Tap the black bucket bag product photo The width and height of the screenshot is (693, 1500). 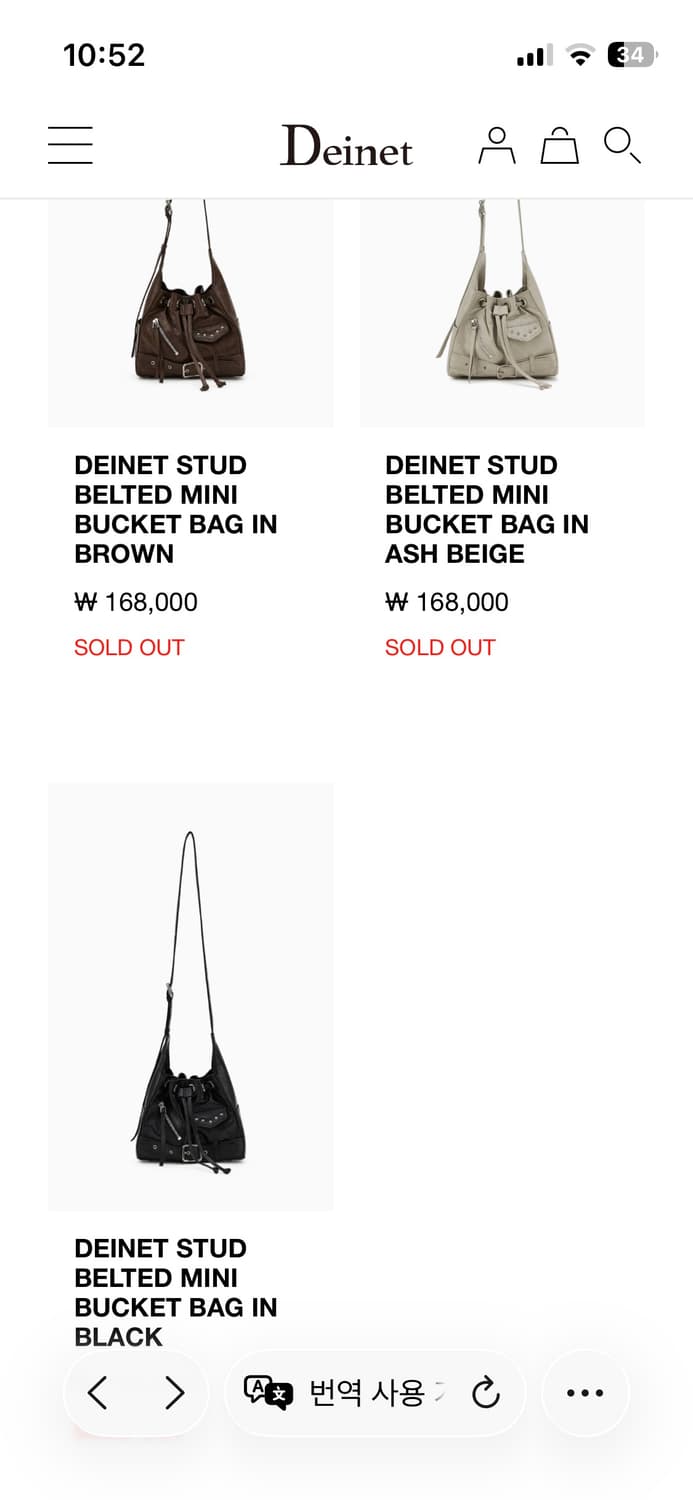click(x=191, y=995)
